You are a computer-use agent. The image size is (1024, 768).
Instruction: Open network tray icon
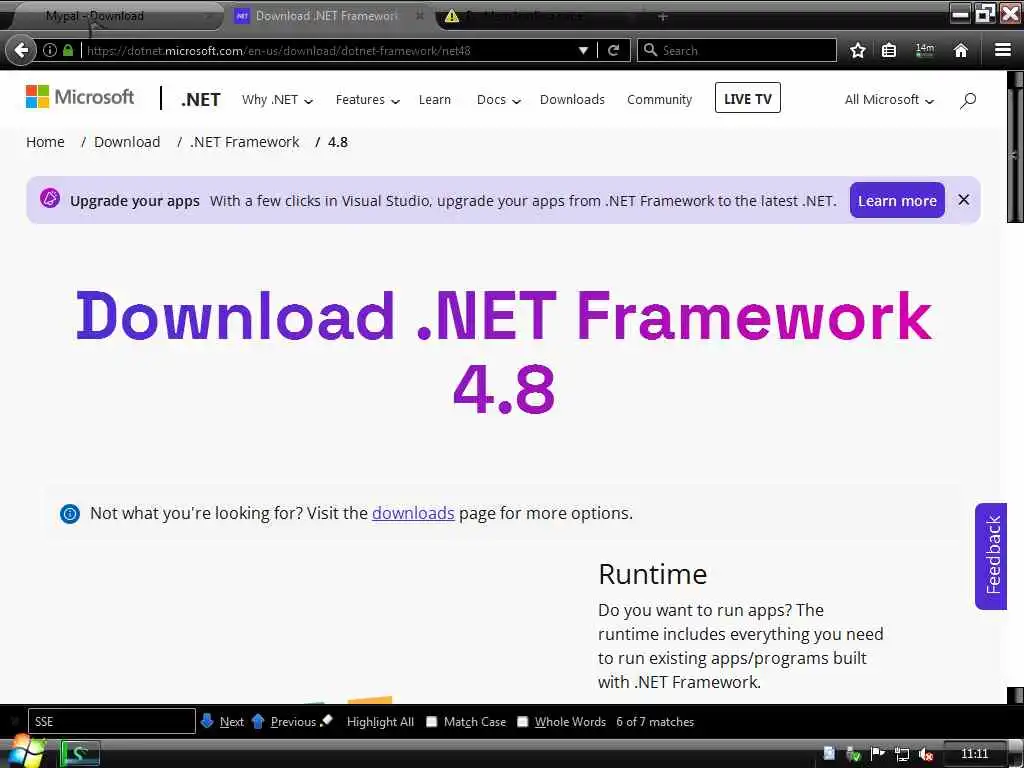tap(902, 754)
